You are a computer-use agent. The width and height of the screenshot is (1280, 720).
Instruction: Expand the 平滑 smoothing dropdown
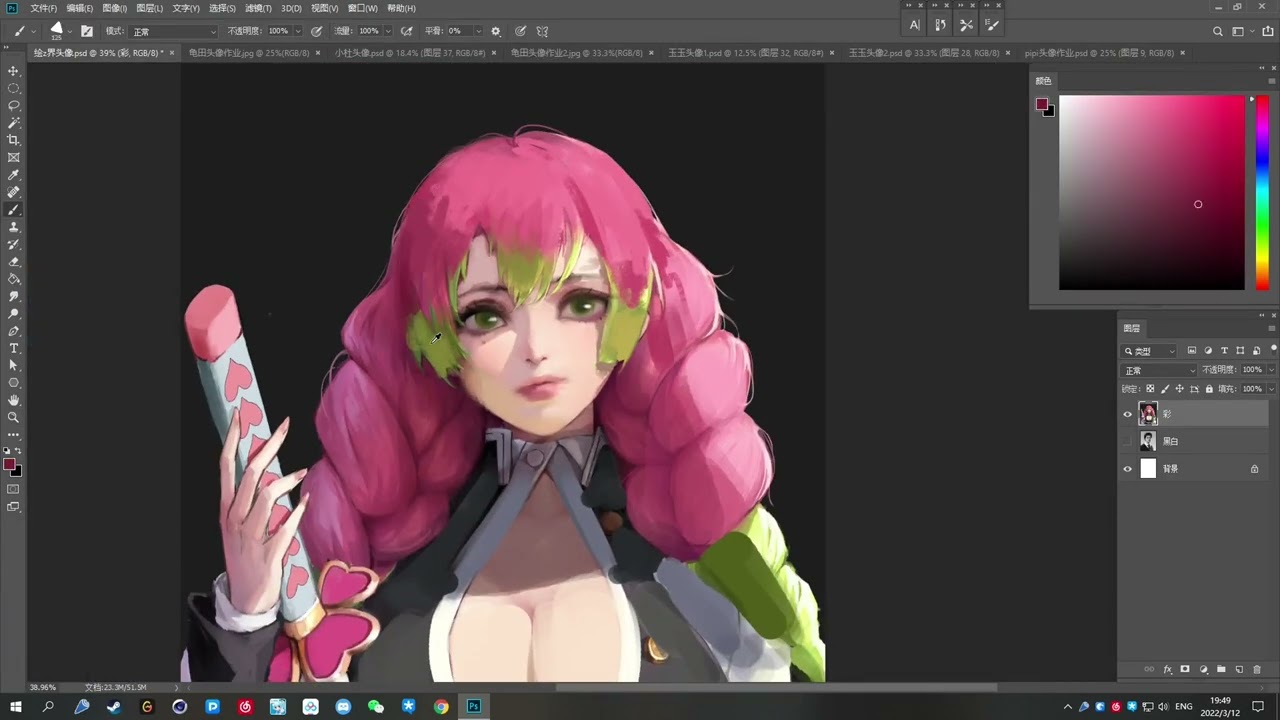(x=478, y=31)
